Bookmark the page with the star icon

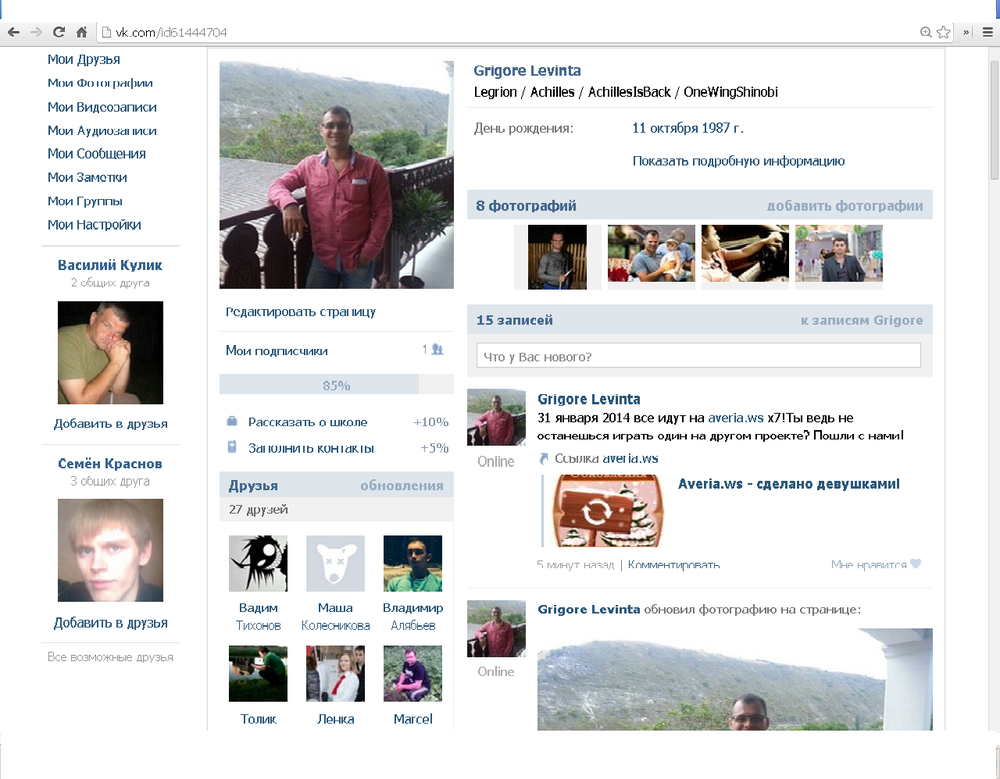pos(943,32)
